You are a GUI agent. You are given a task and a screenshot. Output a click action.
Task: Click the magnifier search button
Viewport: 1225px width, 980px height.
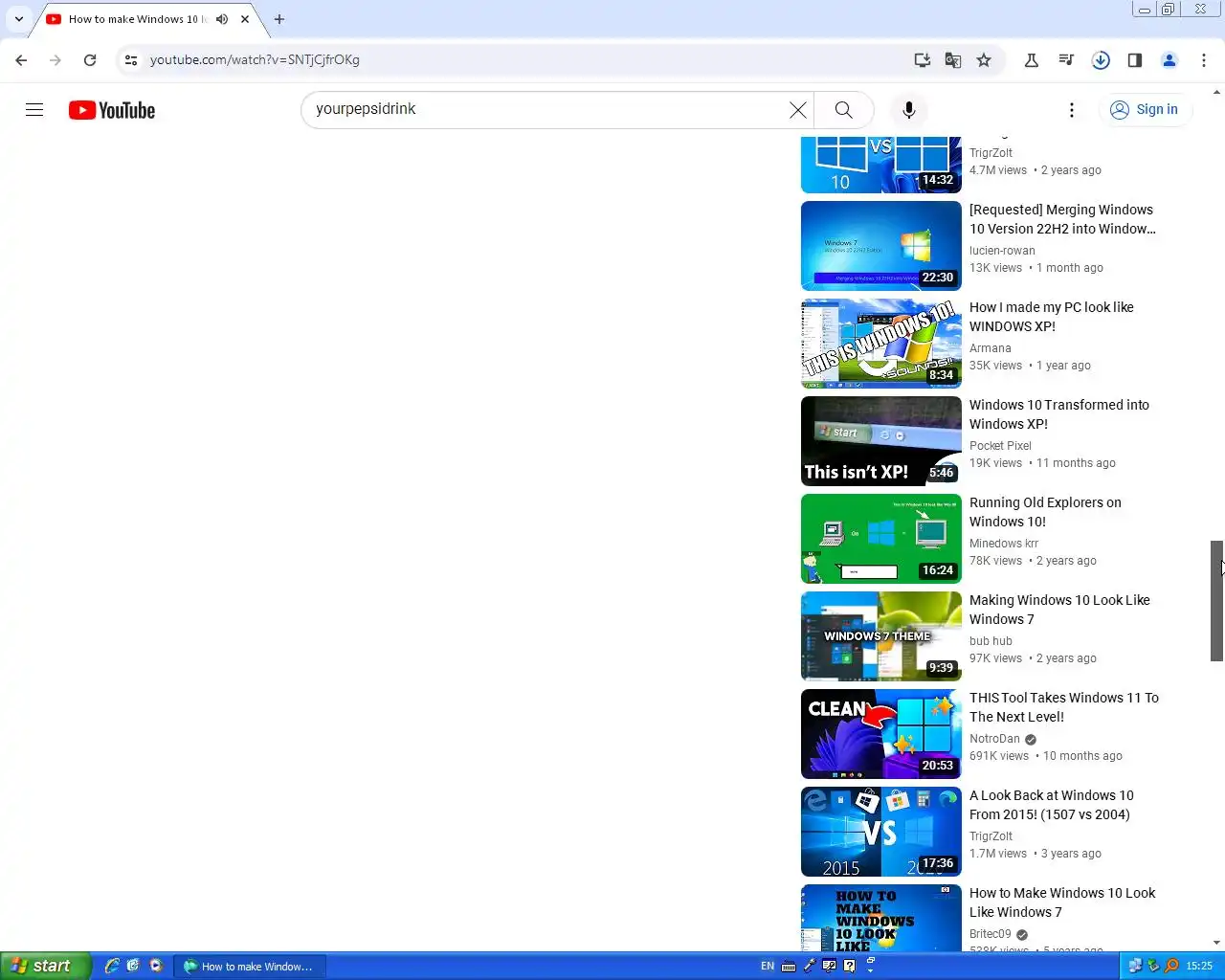point(843,110)
